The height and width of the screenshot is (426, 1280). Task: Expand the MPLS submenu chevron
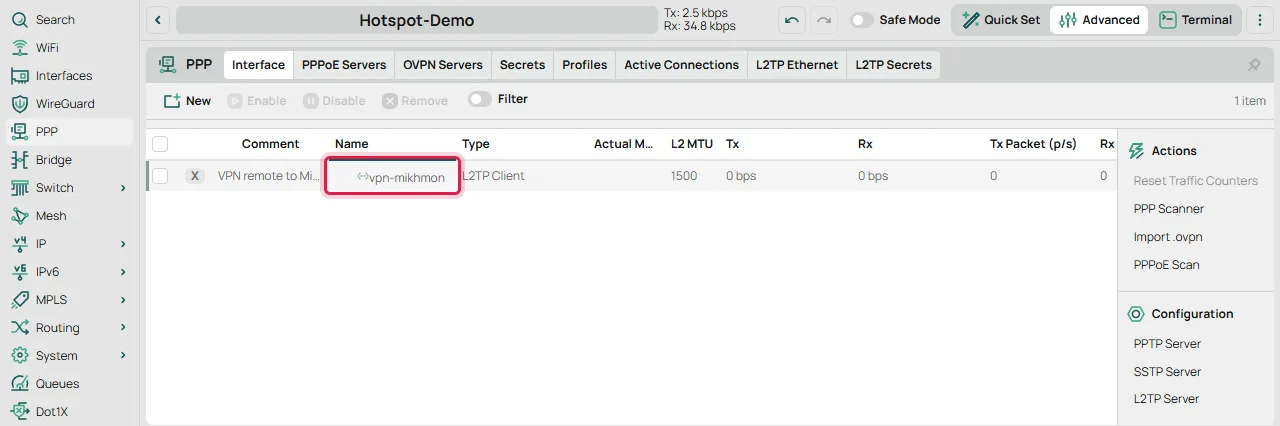[123, 300]
